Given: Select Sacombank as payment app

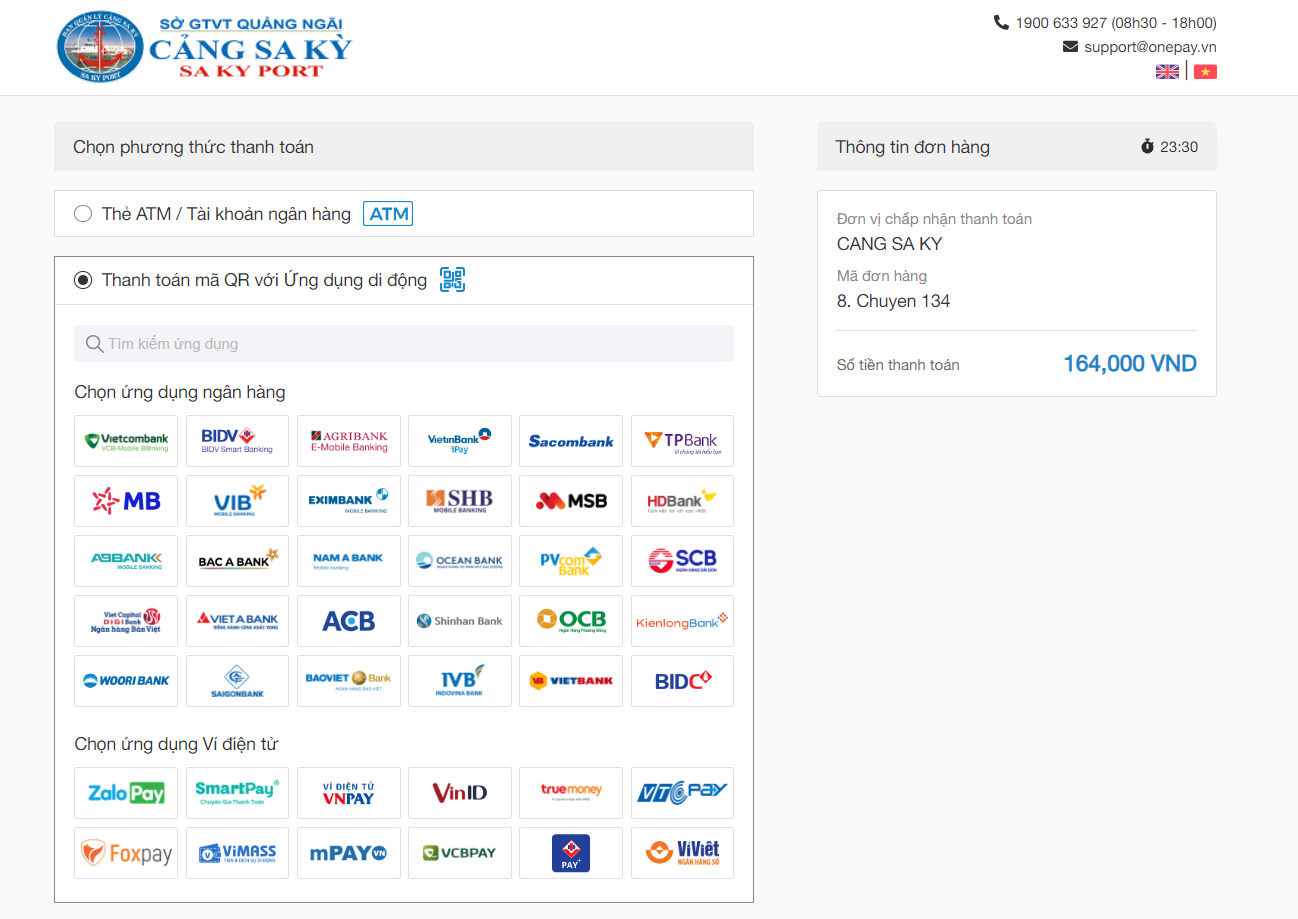Looking at the screenshot, I should click(571, 441).
